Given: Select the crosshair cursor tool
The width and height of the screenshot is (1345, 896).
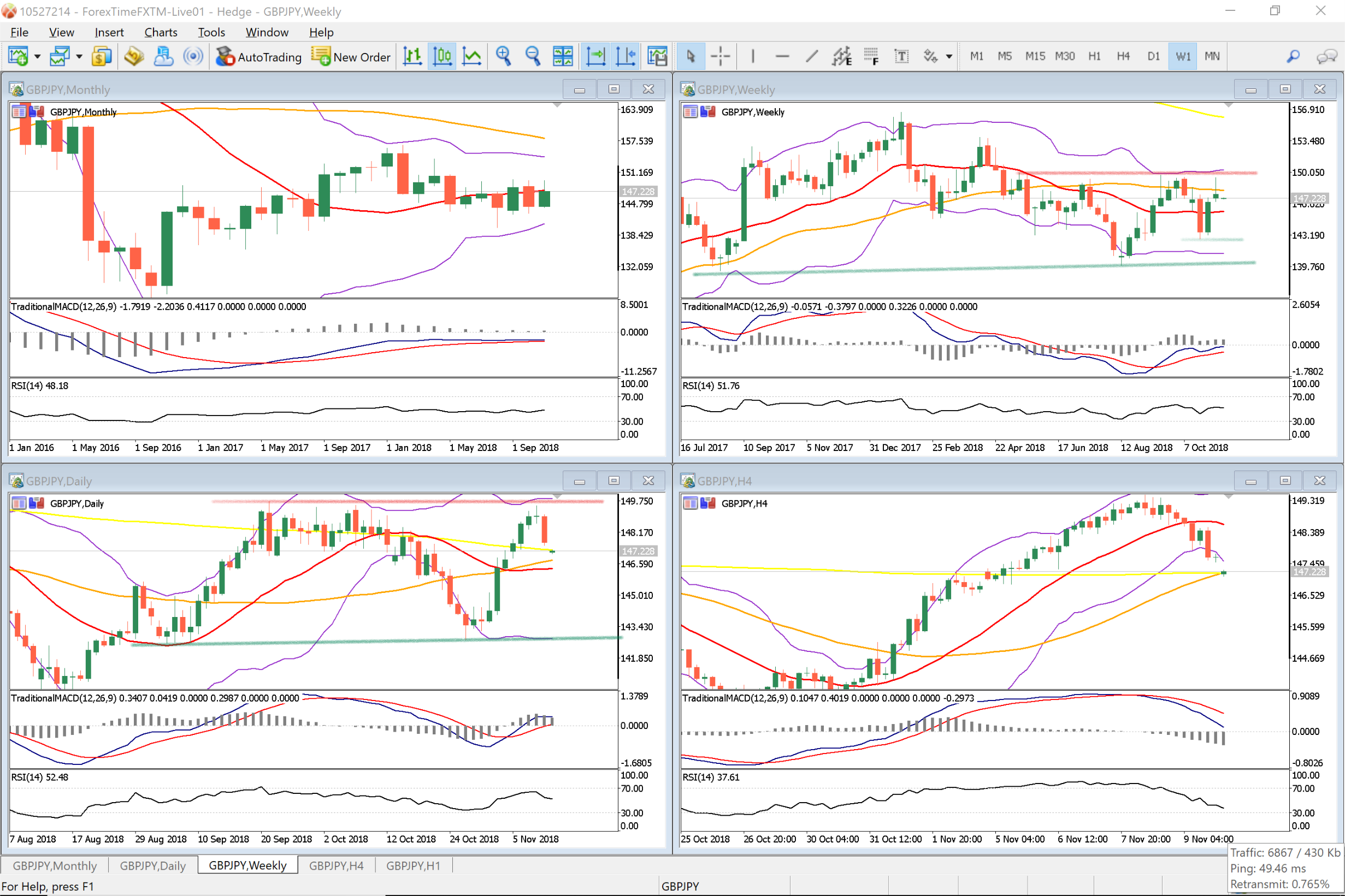Looking at the screenshot, I should coord(720,56).
